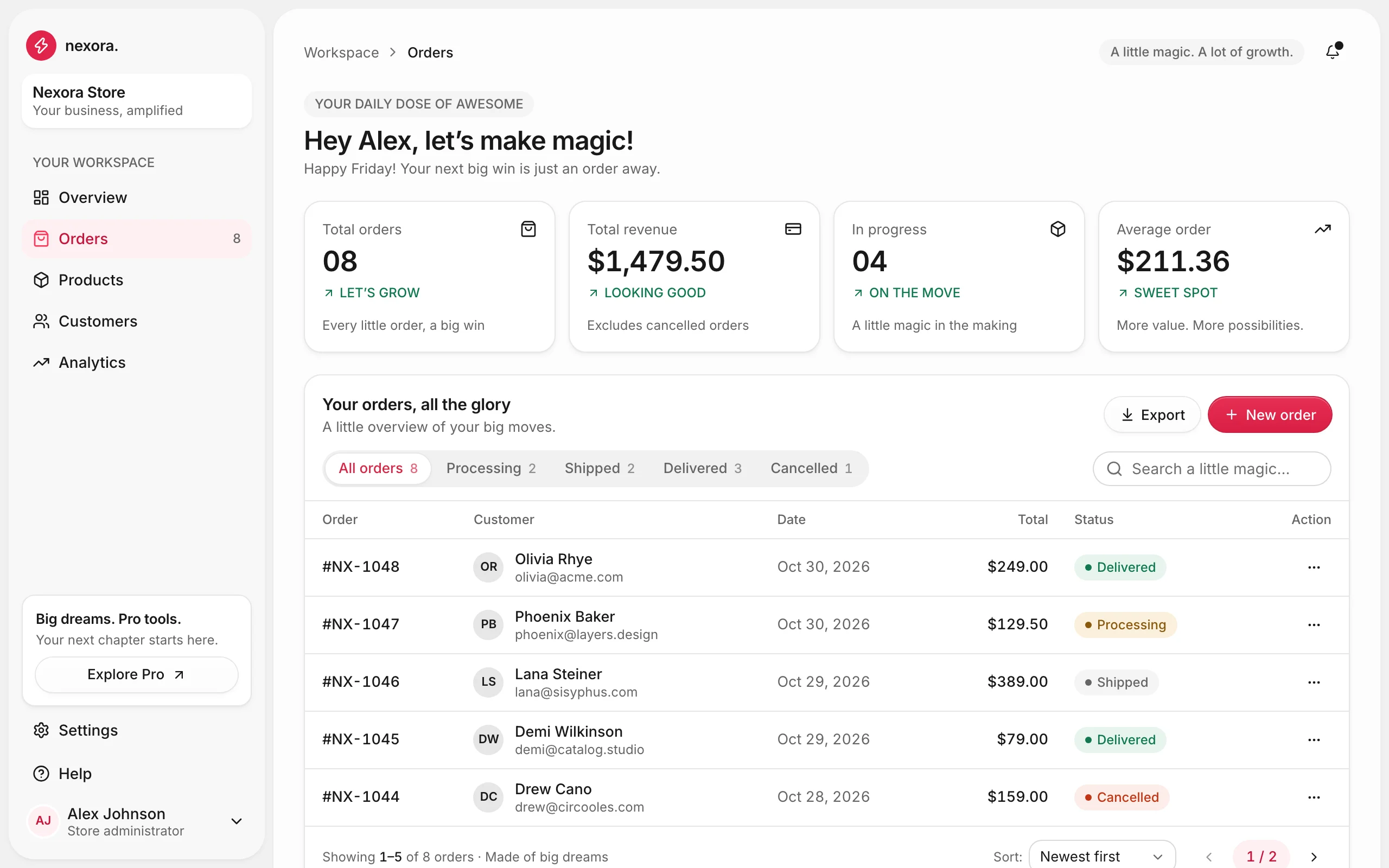Expand the Alex Johnson account menu chevron
Screen dimensions: 1389x868
(236, 821)
